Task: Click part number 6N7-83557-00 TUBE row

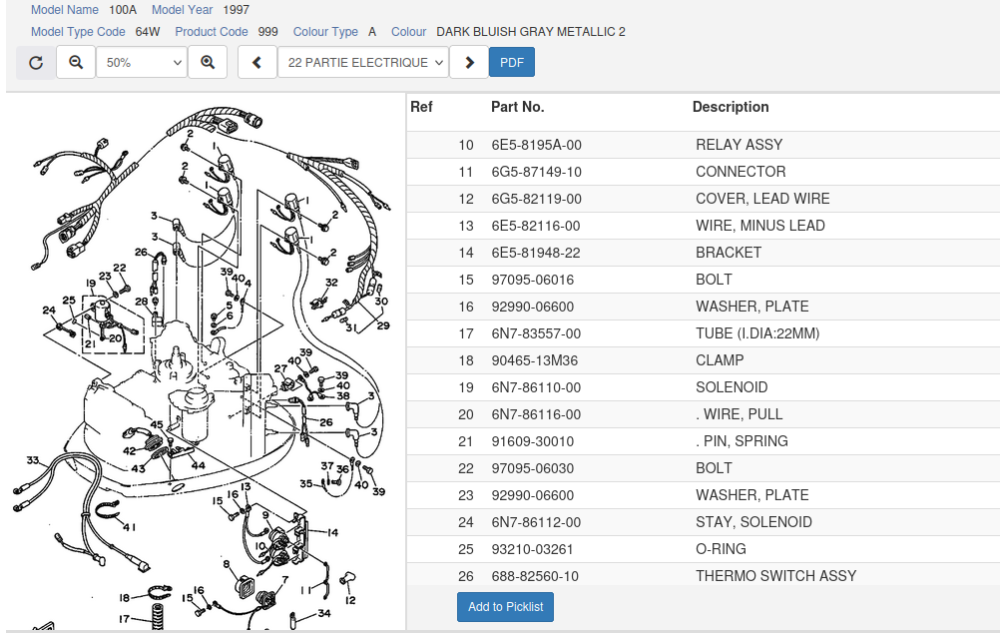Action: 536,334
